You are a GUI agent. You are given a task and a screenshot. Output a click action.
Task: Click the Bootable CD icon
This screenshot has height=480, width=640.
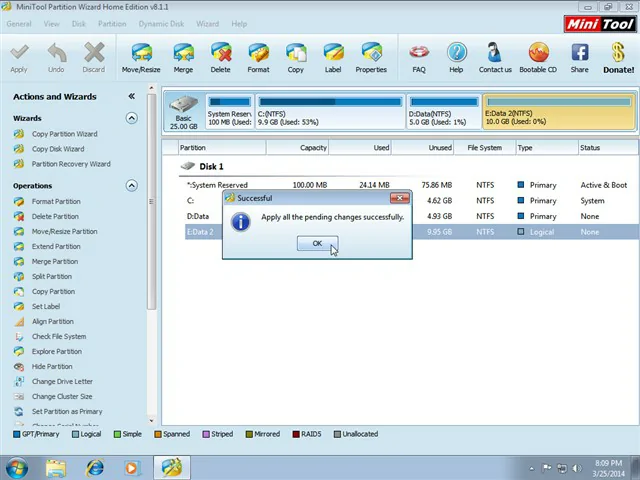pos(538,54)
